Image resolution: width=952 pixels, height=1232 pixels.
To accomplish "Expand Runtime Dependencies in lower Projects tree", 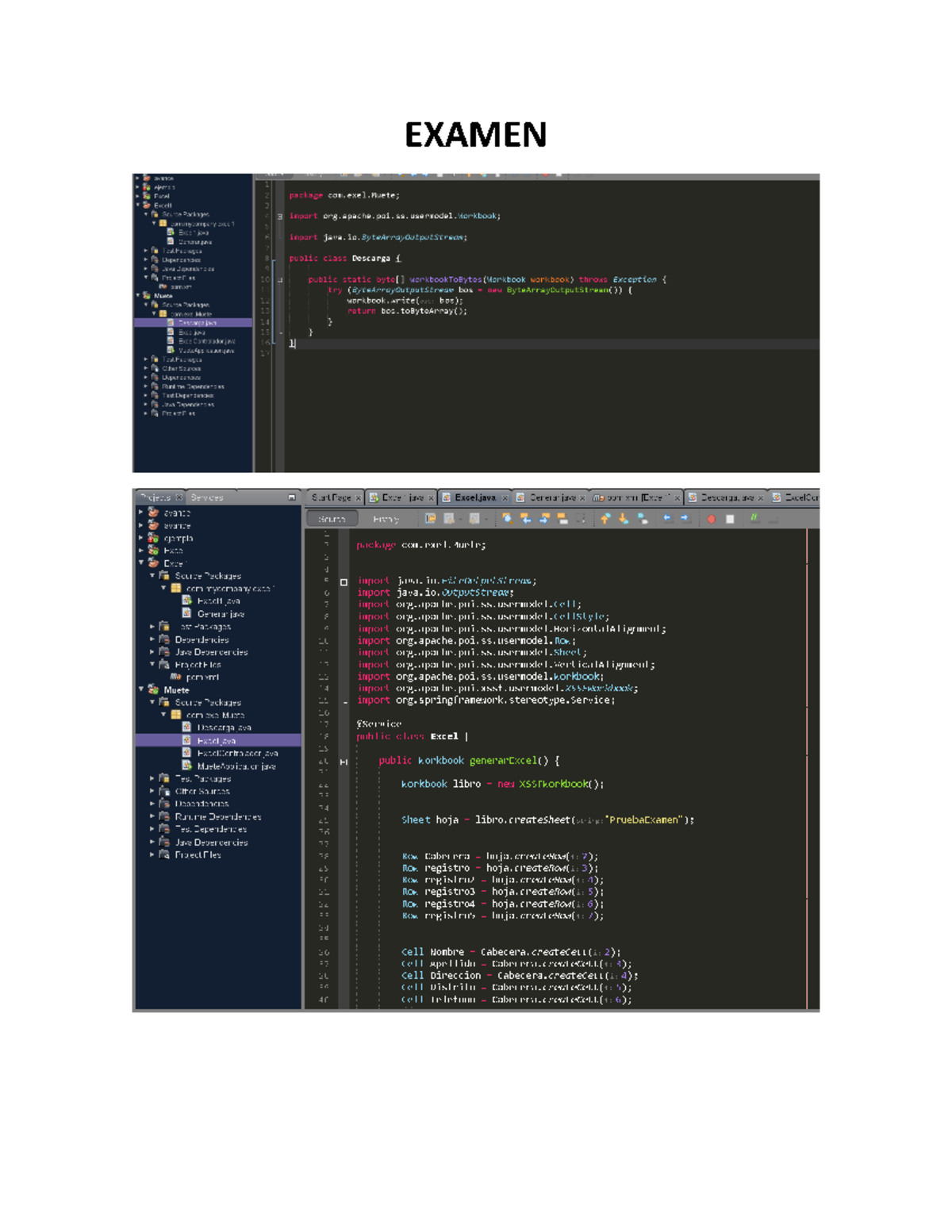I will click(152, 816).
